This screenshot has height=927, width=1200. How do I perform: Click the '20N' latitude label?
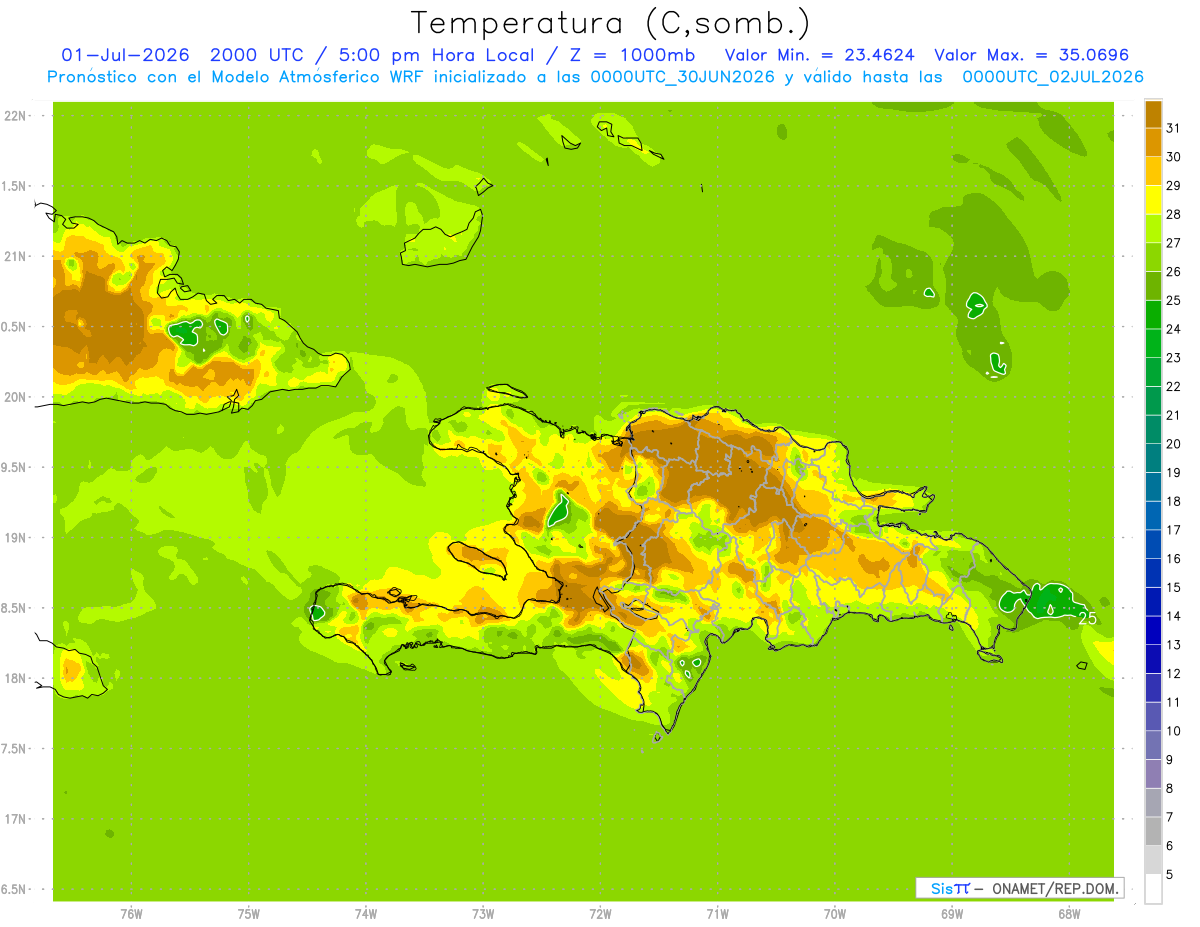(x=15, y=397)
